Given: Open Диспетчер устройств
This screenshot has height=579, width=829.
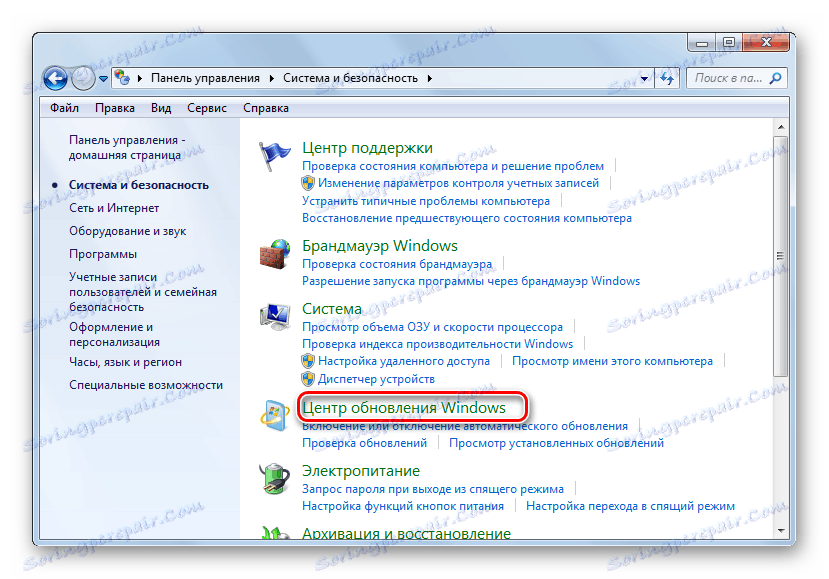Looking at the screenshot, I should [376, 379].
